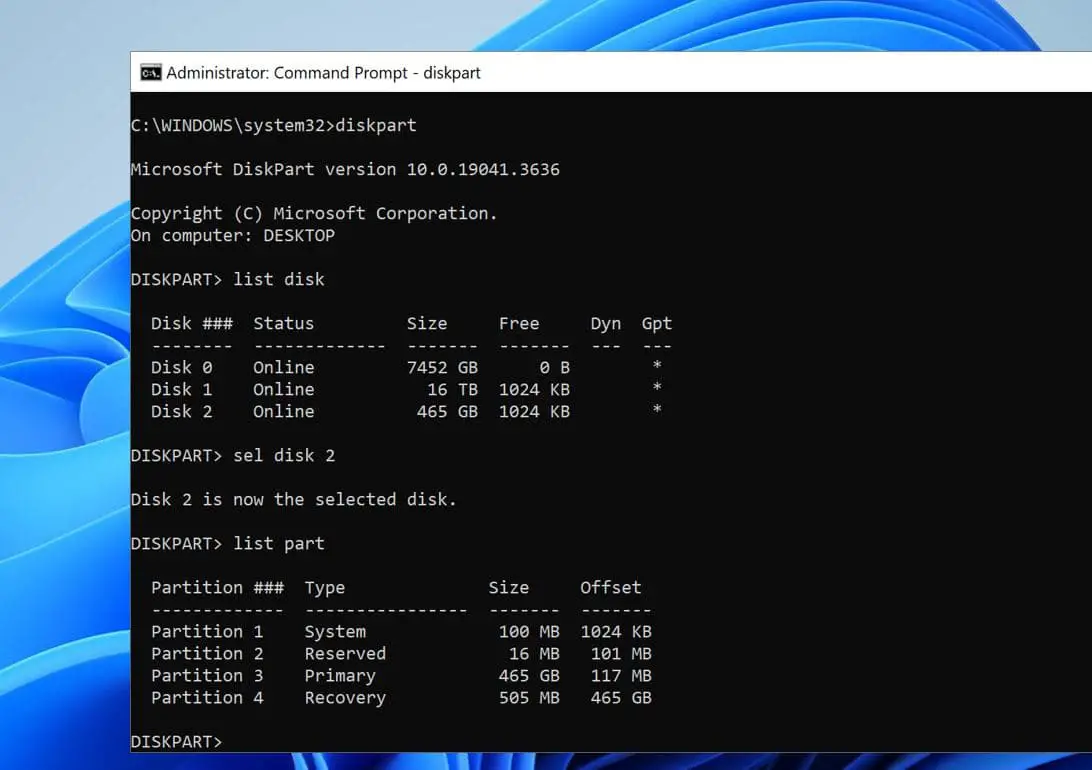Click the '7452 GB' size value
Image resolution: width=1092 pixels, height=770 pixels.
(x=442, y=367)
